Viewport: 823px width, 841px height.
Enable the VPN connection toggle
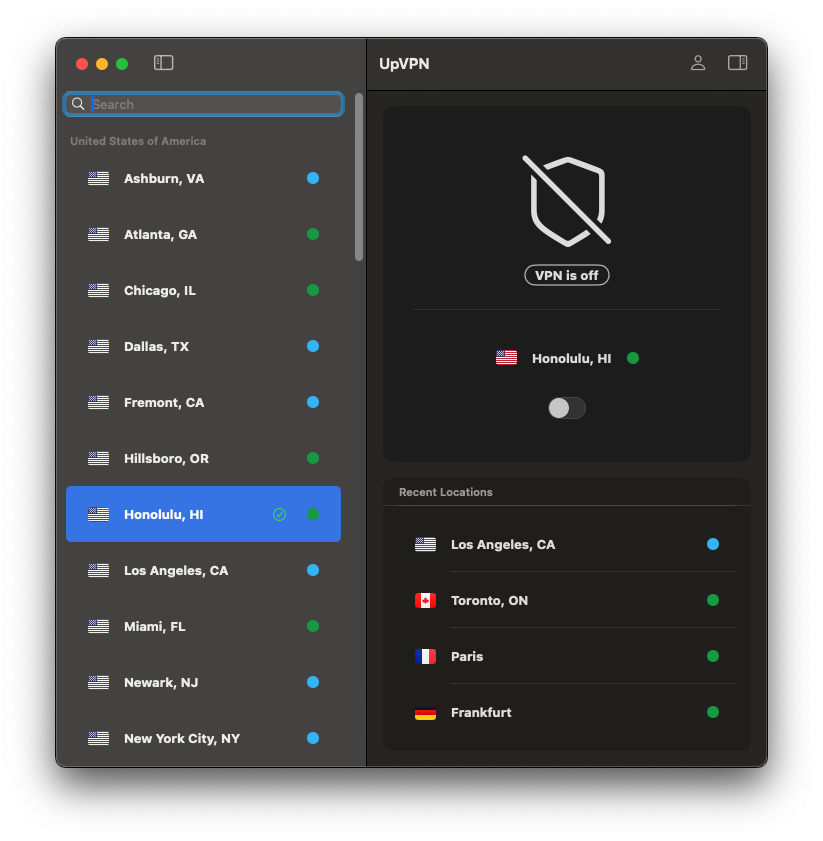(x=566, y=408)
